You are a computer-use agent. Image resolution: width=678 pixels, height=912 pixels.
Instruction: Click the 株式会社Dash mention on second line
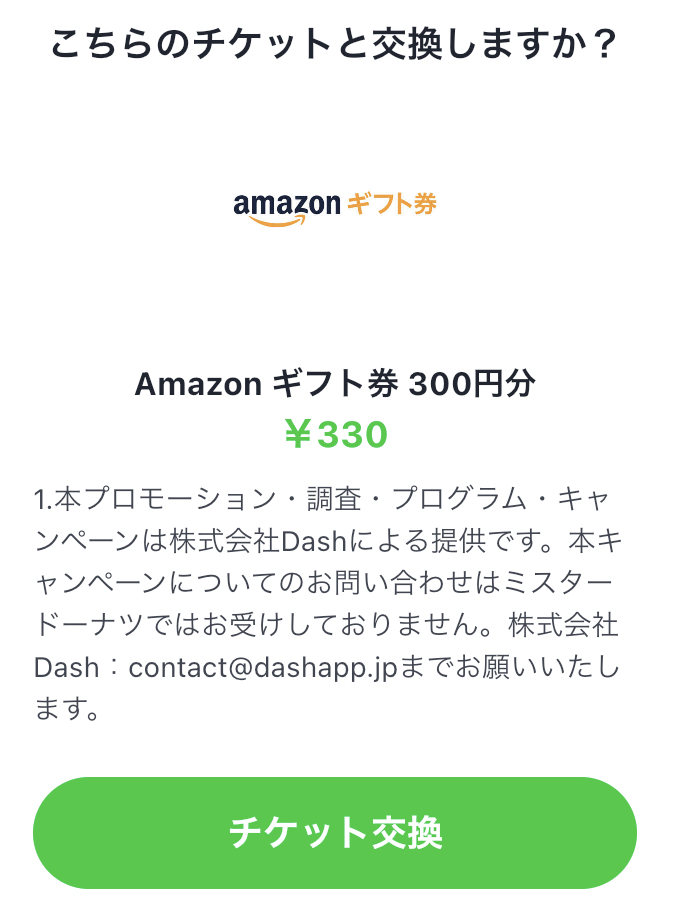tap(258, 542)
